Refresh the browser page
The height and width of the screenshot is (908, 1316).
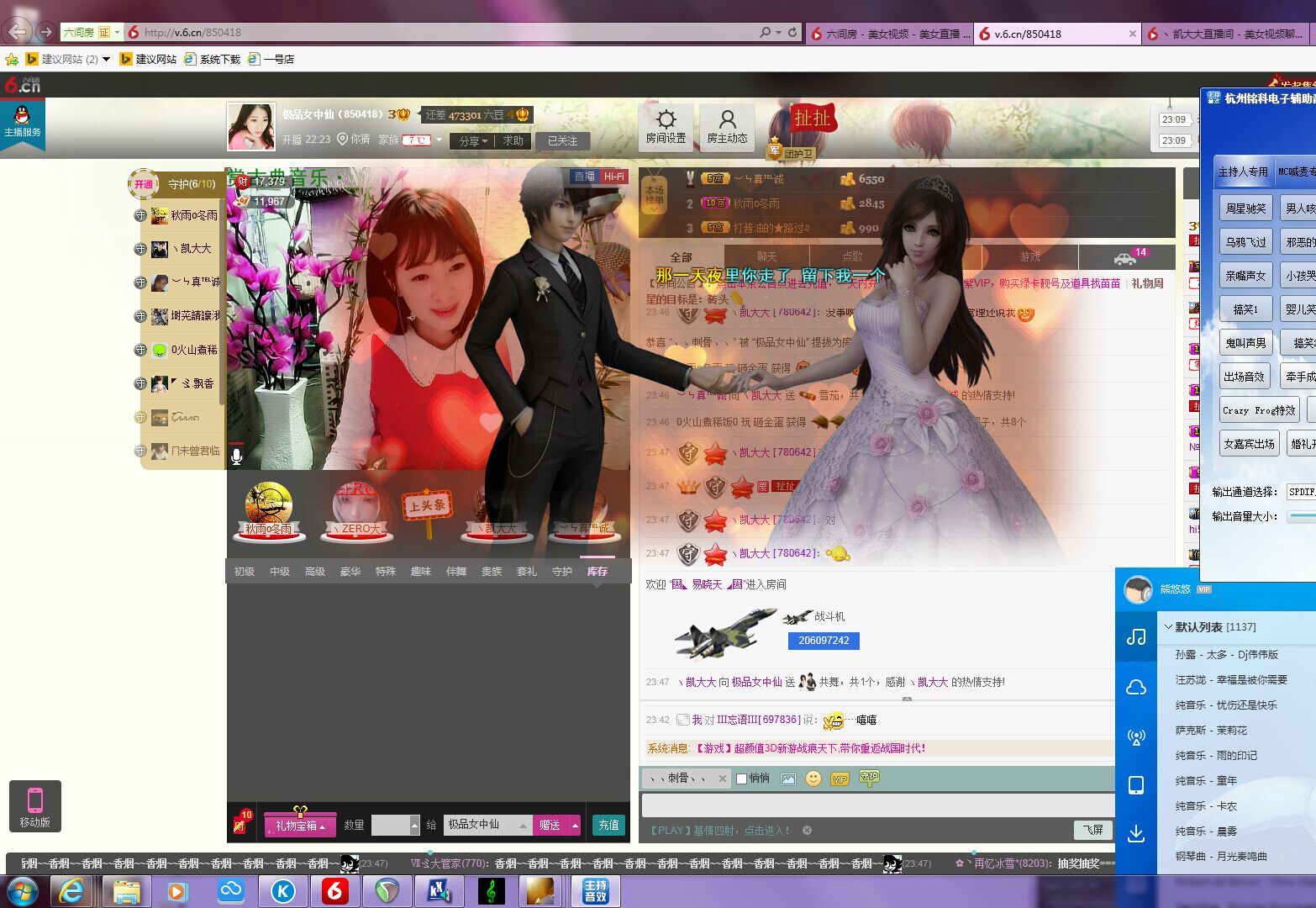[792, 32]
